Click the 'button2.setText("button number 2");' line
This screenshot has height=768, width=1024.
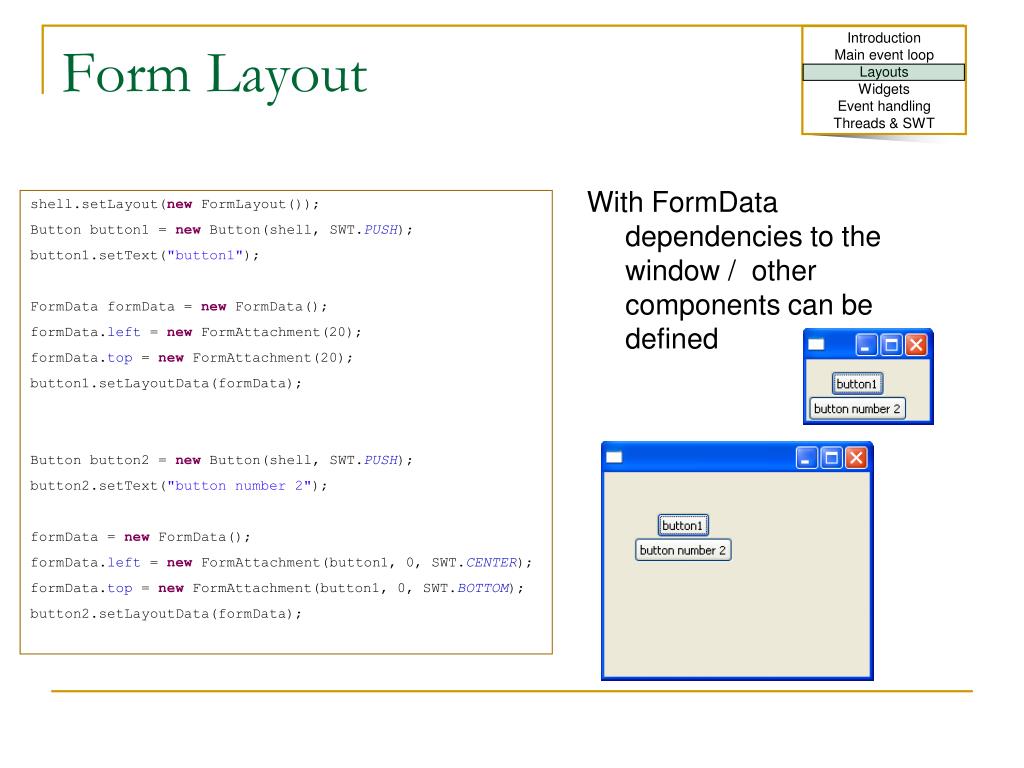[x=178, y=486]
